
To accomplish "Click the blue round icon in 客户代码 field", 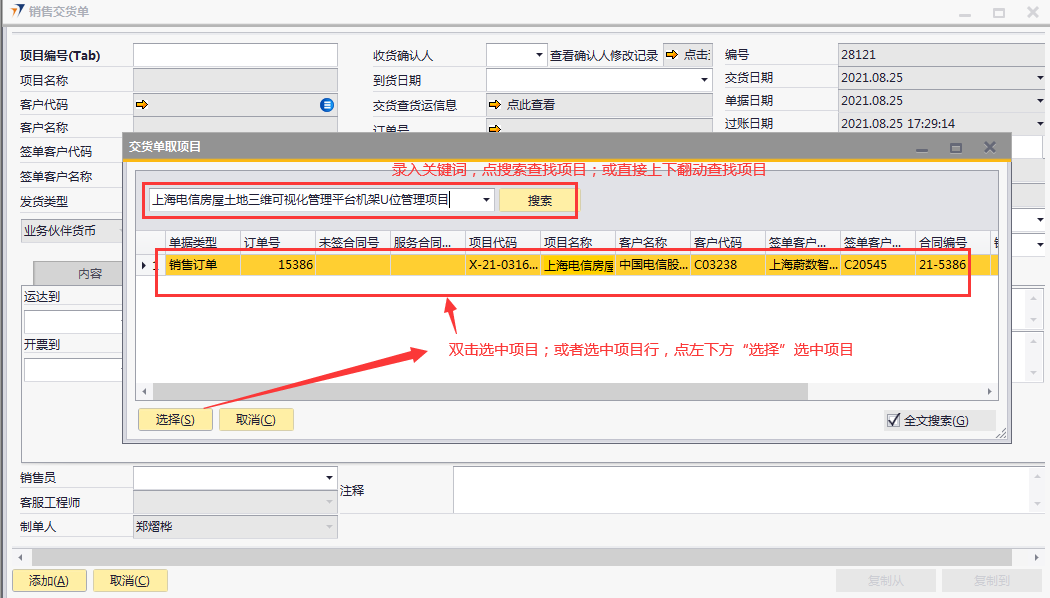I will [326, 104].
